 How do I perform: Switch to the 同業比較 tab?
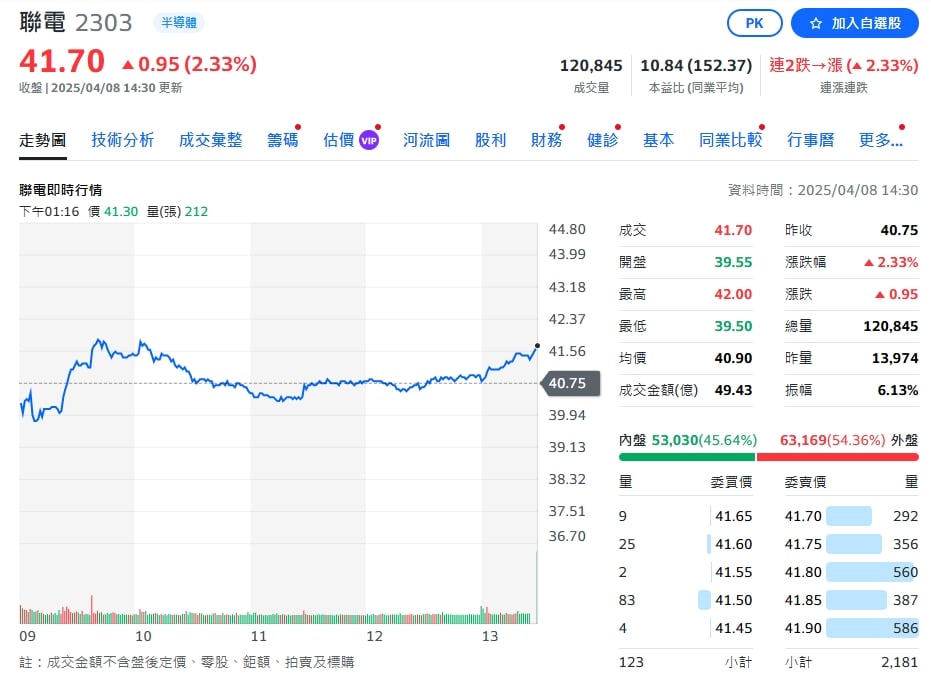coord(730,141)
